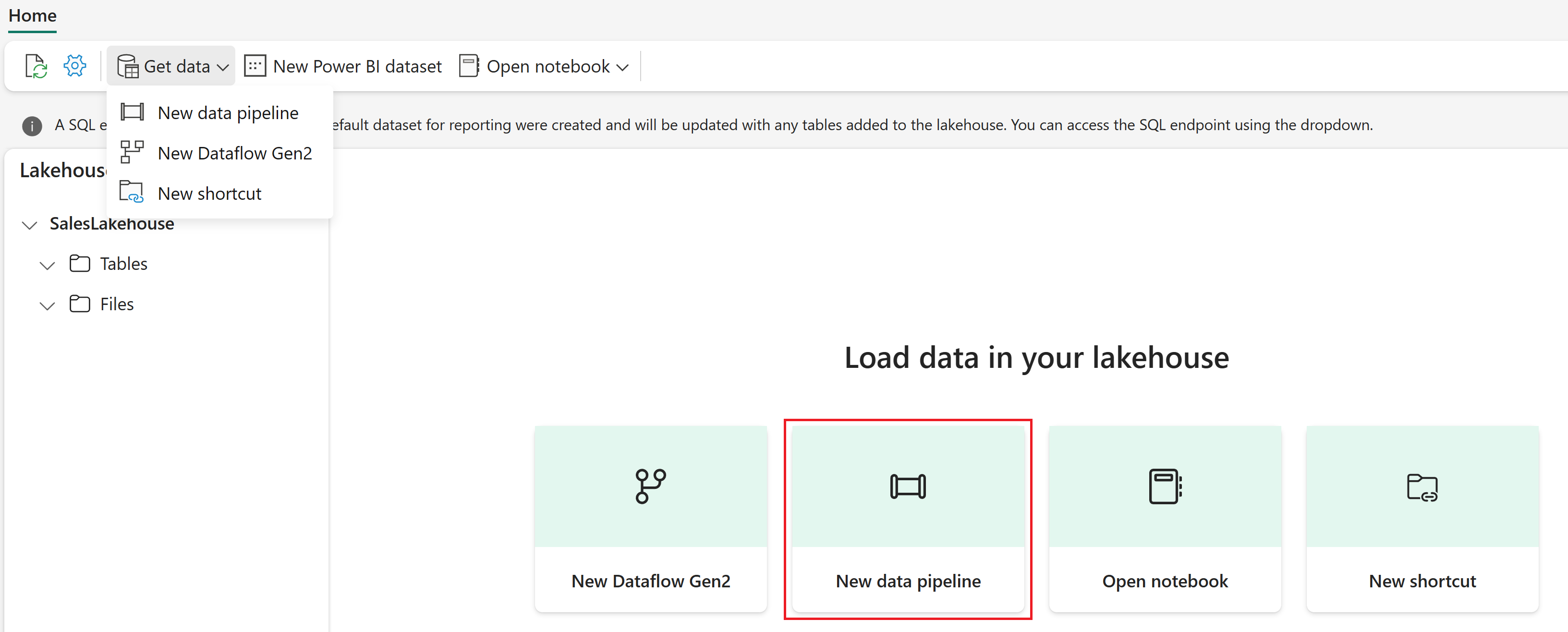Select New shortcut from Get data menu
Image resolution: width=1568 pixels, height=632 pixels.
coord(210,192)
